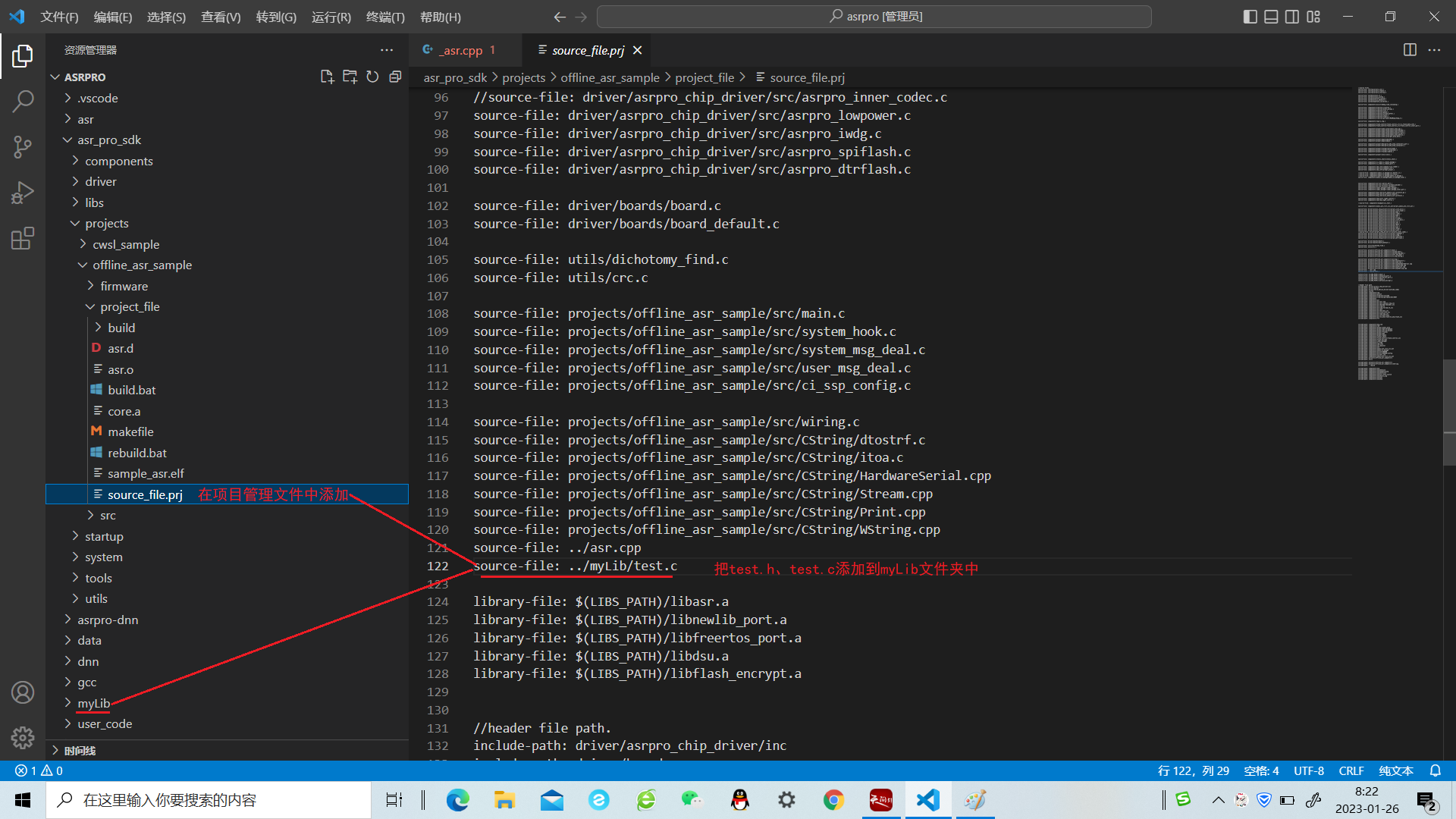Toggle bottom panel layout button
This screenshot has height=819, width=1456.
point(1271,17)
